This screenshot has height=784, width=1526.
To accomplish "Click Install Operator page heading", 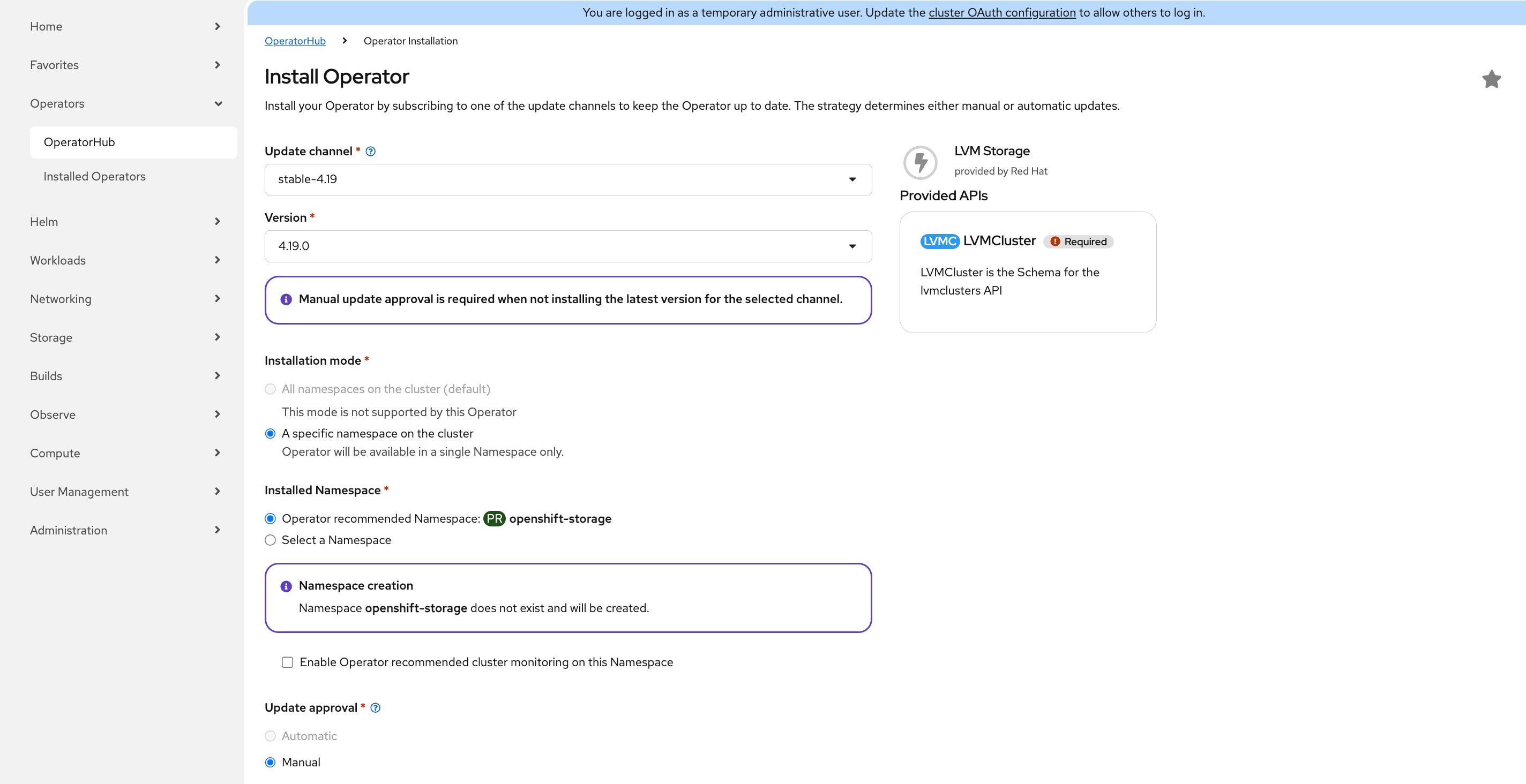I will pyautogui.click(x=336, y=77).
